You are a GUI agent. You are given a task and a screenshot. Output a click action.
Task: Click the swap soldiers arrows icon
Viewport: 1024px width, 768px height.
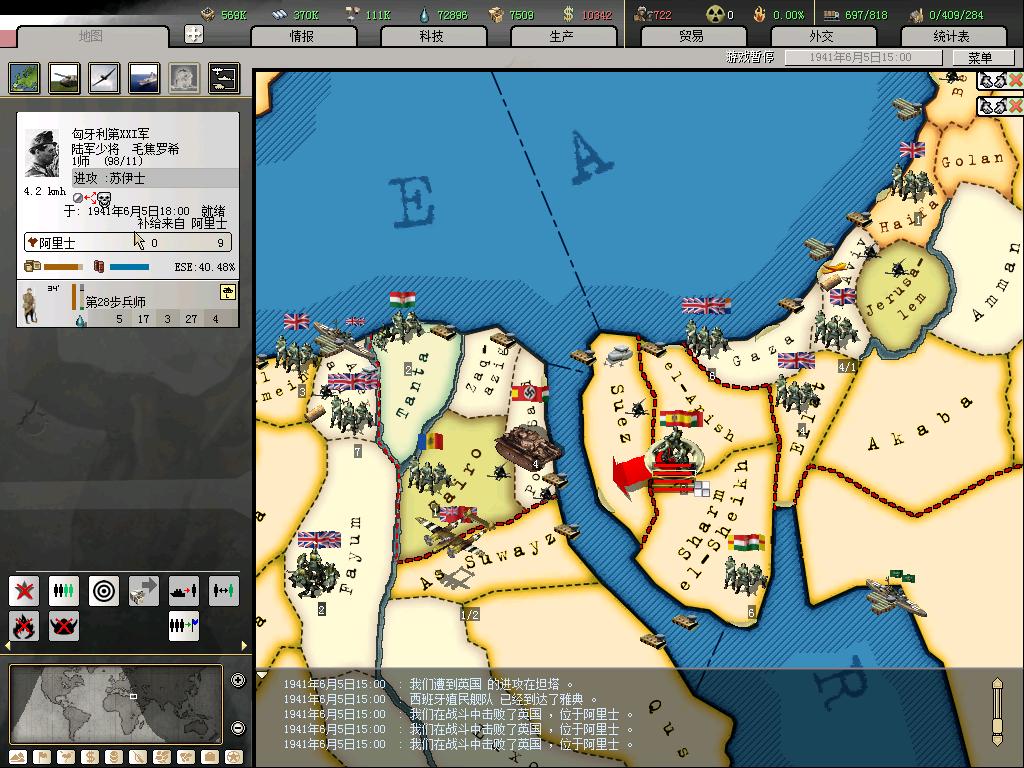pyautogui.click(x=223, y=591)
